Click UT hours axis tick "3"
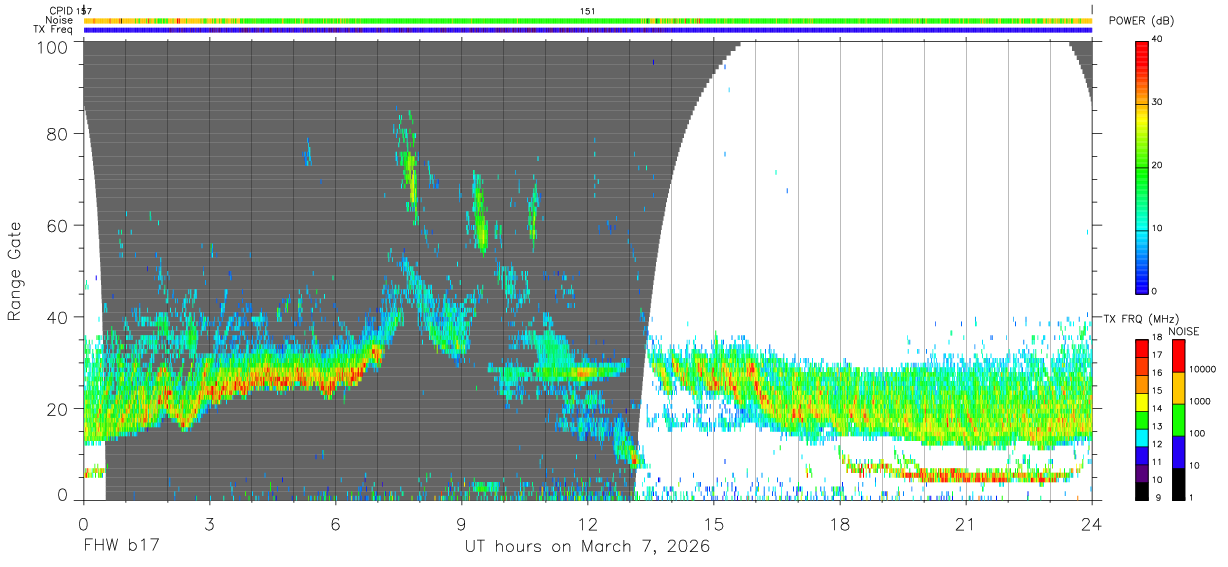Image resolution: width=1228 pixels, height=567 pixels. pos(210,525)
